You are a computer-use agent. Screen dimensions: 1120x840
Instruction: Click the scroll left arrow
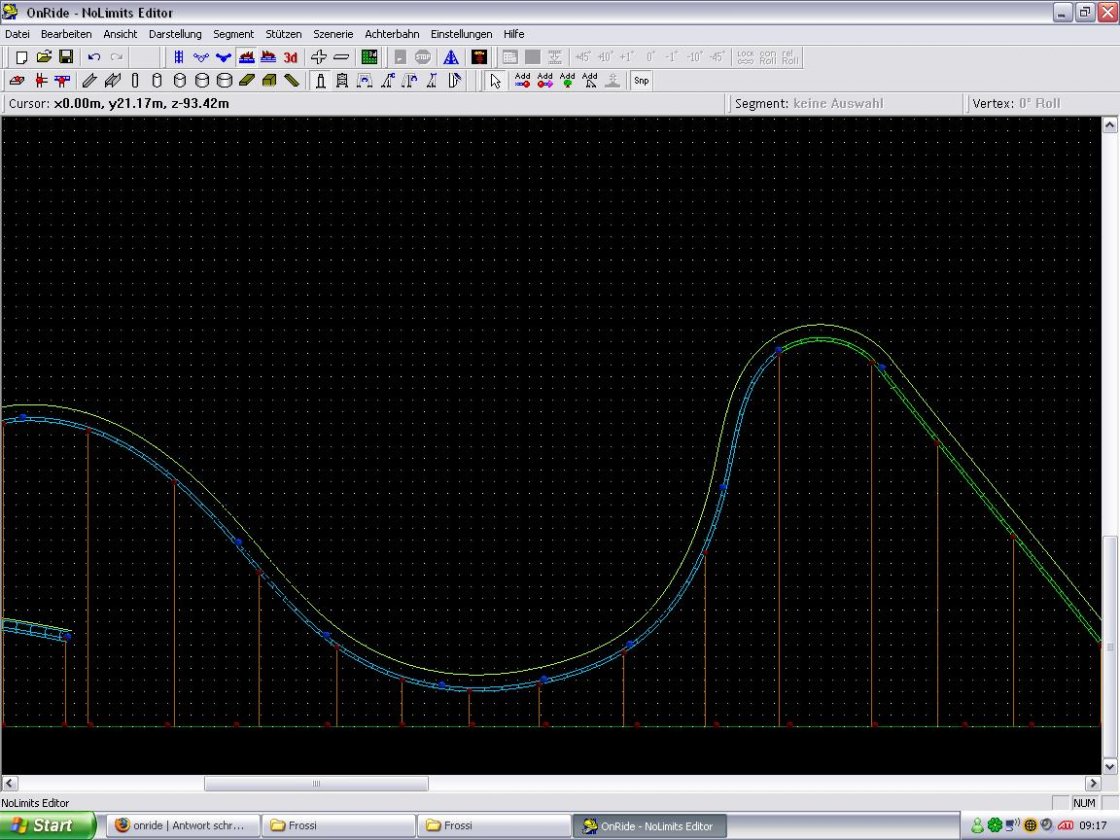coord(9,784)
